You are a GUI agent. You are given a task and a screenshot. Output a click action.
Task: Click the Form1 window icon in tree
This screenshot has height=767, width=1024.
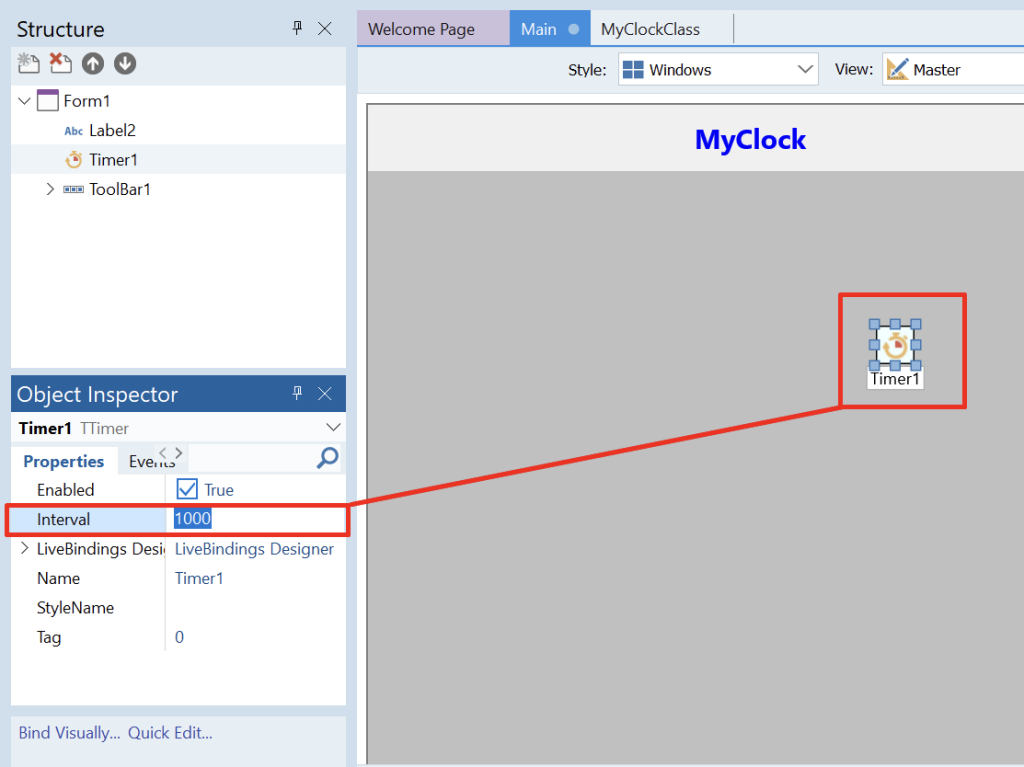(48, 101)
